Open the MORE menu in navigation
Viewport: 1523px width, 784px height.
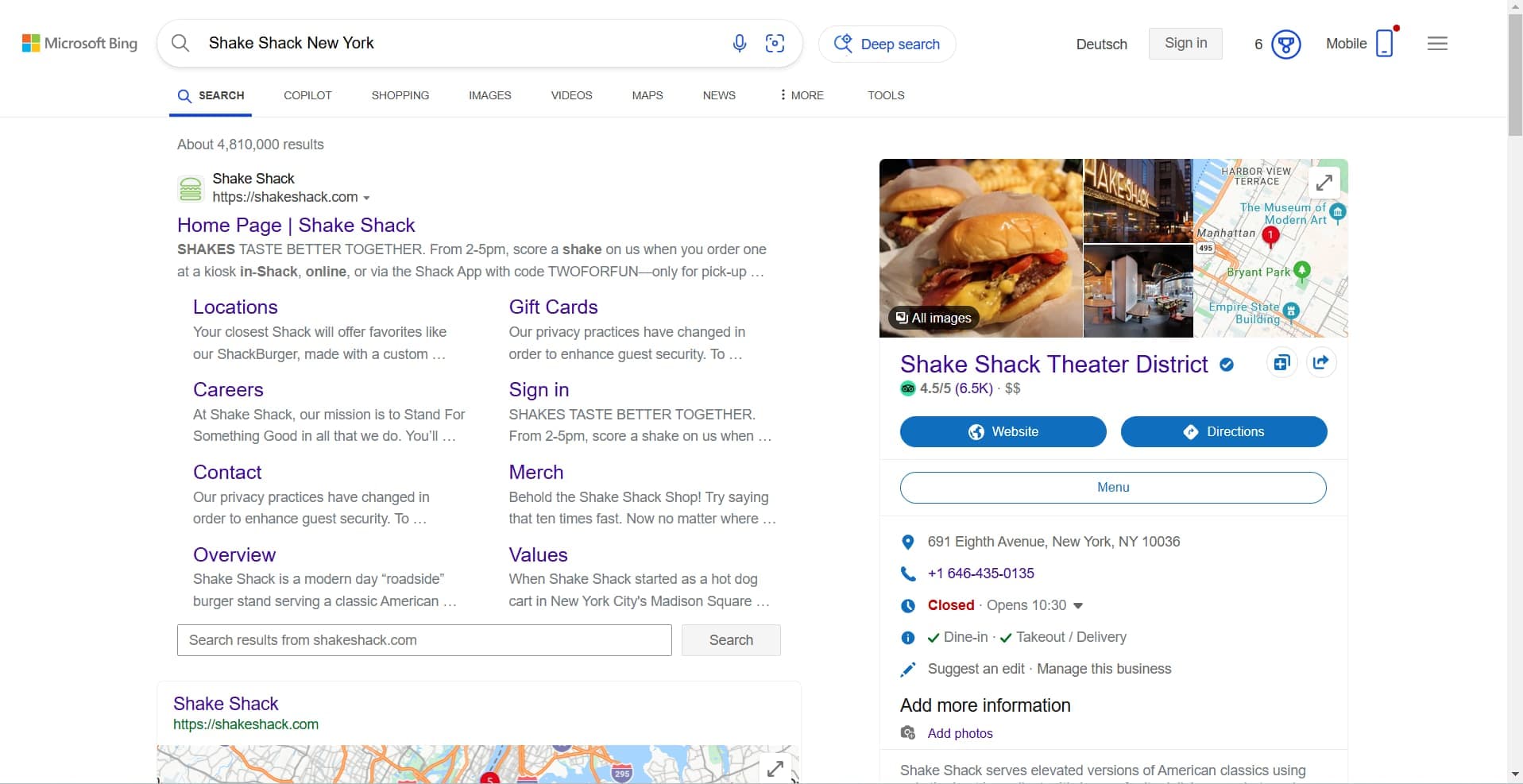(x=802, y=95)
